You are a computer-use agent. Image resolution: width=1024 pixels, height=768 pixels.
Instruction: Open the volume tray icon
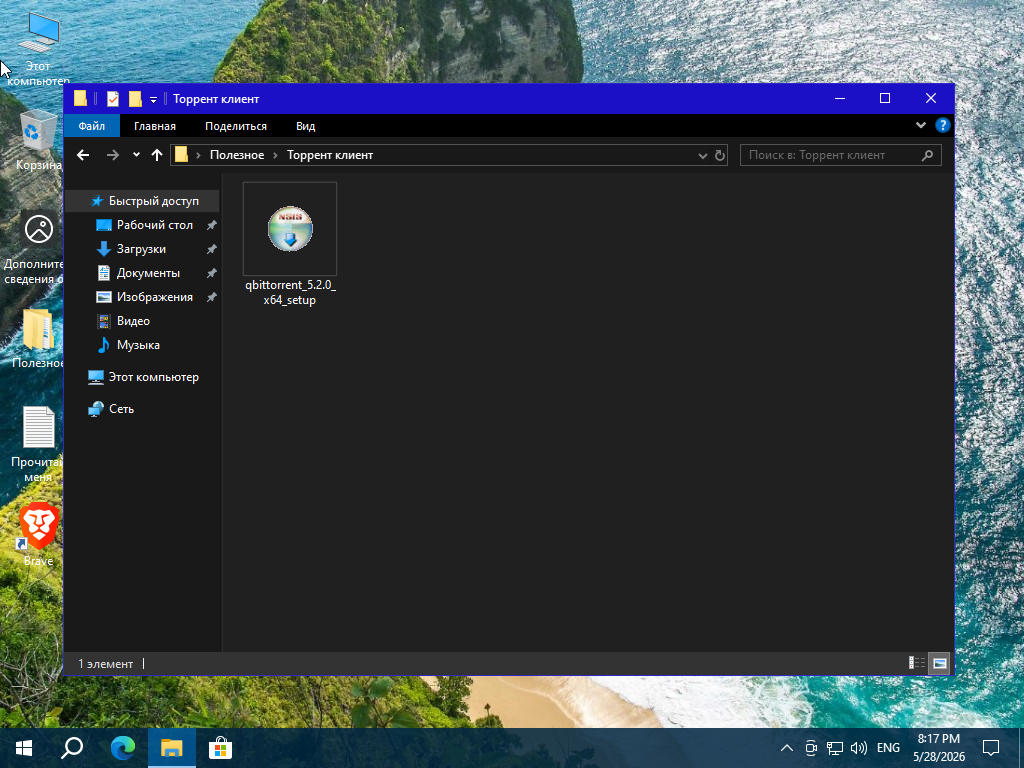point(859,748)
